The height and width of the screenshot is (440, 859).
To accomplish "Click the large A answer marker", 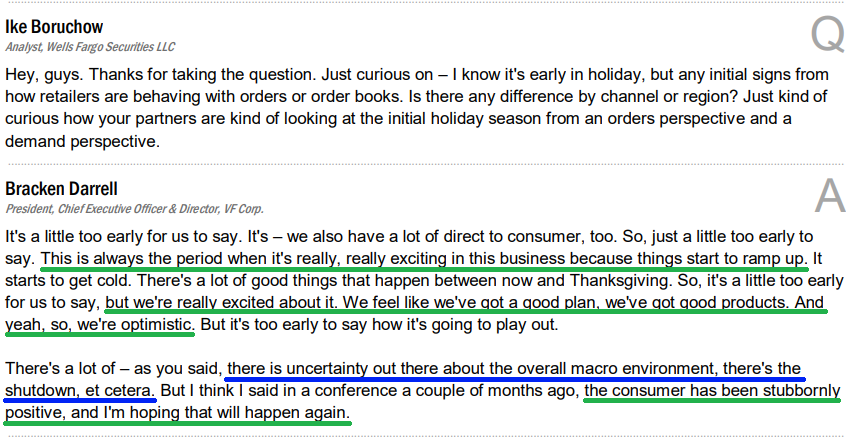I will pyautogui.click(x=829, y=197).
